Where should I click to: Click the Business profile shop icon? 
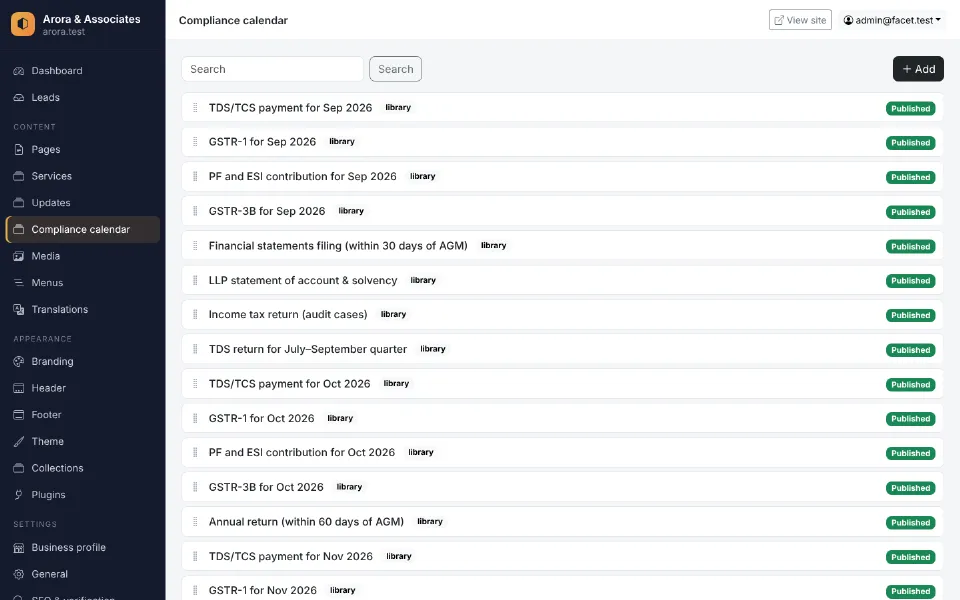click(x=19, y=547)
